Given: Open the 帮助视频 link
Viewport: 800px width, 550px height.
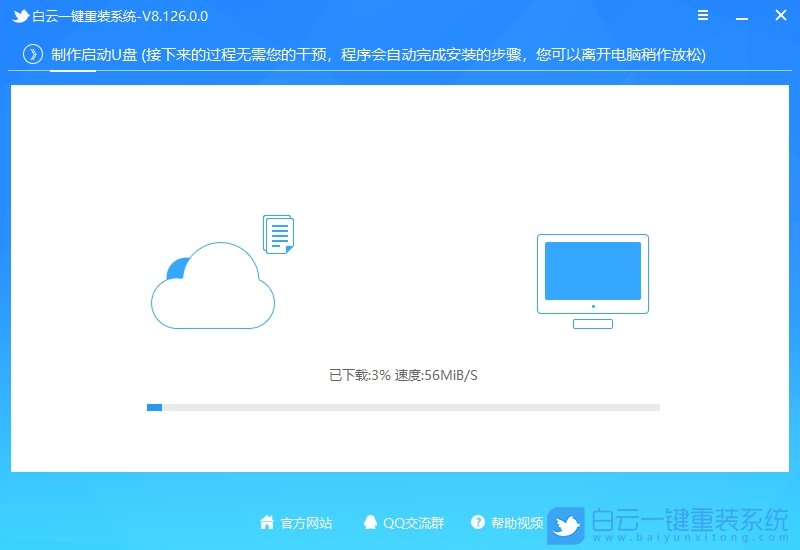Looking at the screenshot, I should 517,523.
